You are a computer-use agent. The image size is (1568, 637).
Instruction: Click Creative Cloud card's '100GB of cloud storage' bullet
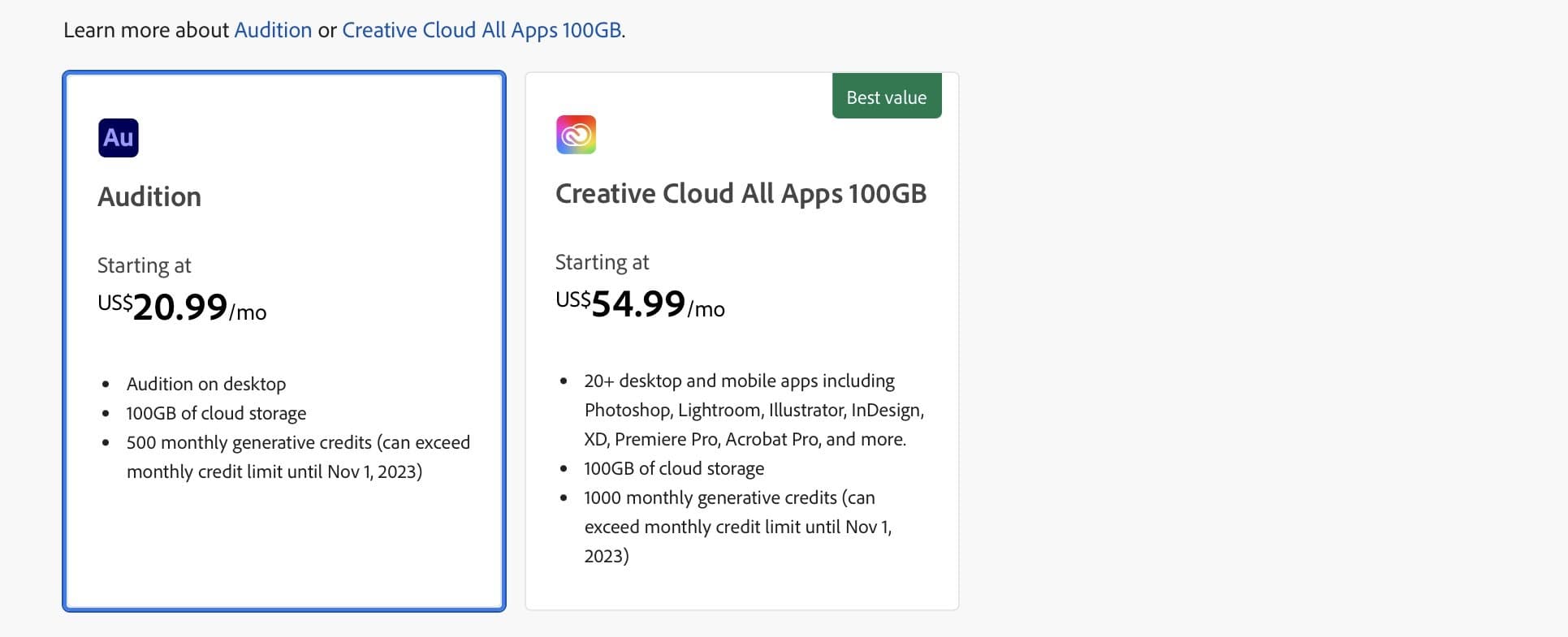point(674,468)
